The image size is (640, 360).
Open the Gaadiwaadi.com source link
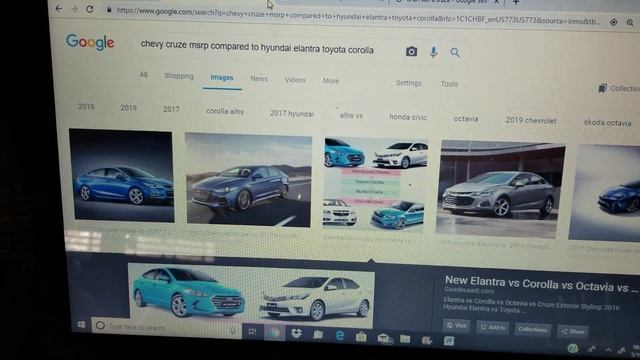[x=469, y=291]
